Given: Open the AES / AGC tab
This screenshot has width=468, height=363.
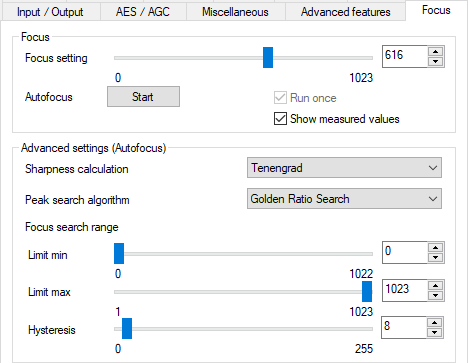Looking at the screenshot, I should [x=143, y=12].
